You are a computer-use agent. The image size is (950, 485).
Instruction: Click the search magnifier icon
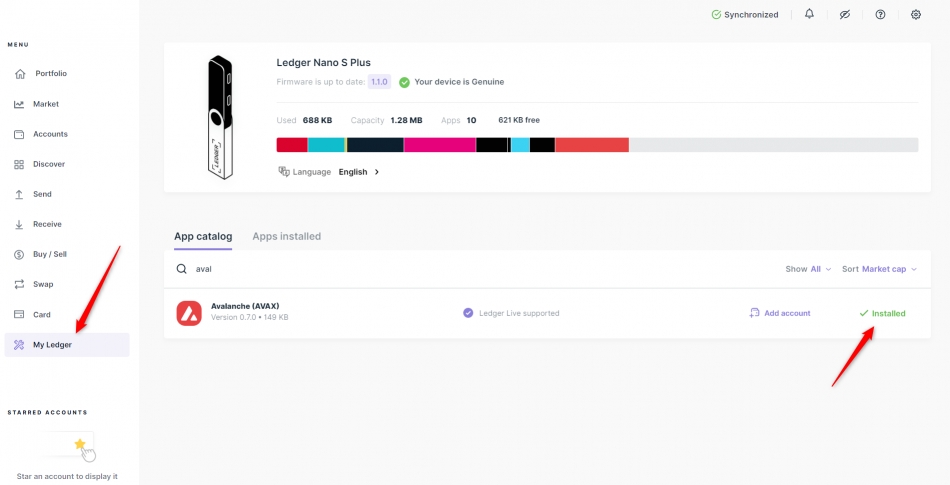(x=181, y=269)
